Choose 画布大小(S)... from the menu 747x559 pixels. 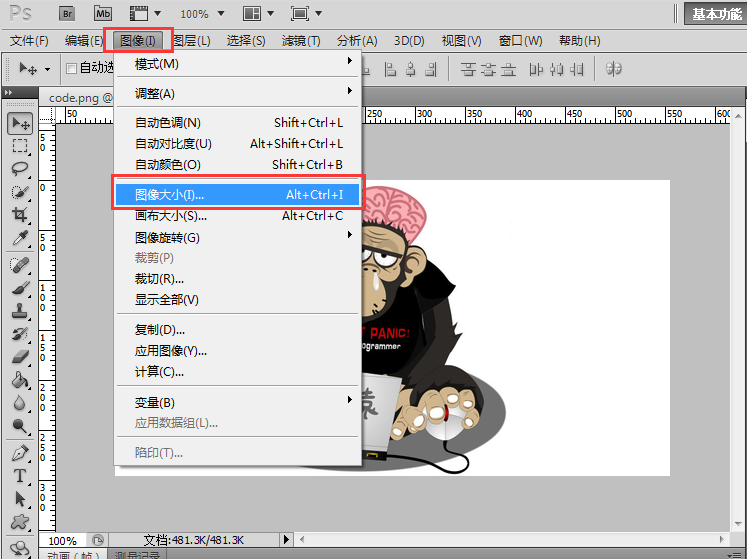click(x=237, y=216)
